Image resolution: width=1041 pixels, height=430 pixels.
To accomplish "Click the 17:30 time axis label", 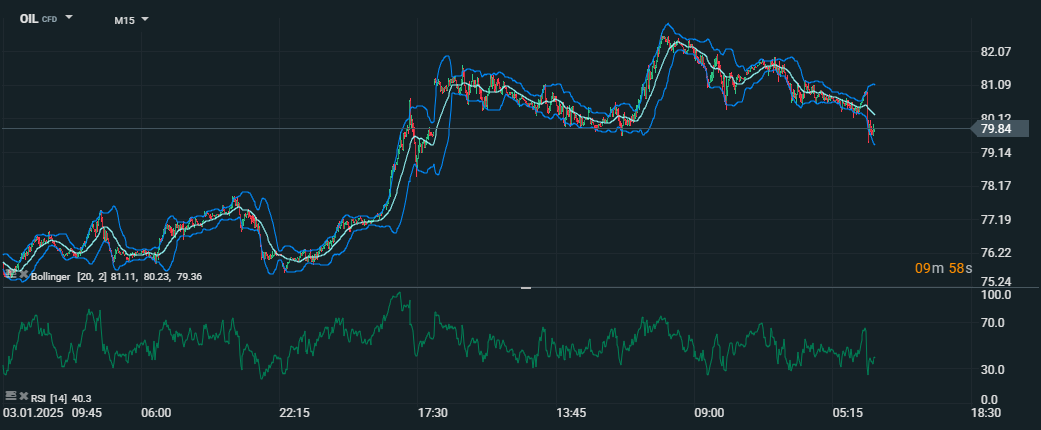I will click(x=432, y=412).
